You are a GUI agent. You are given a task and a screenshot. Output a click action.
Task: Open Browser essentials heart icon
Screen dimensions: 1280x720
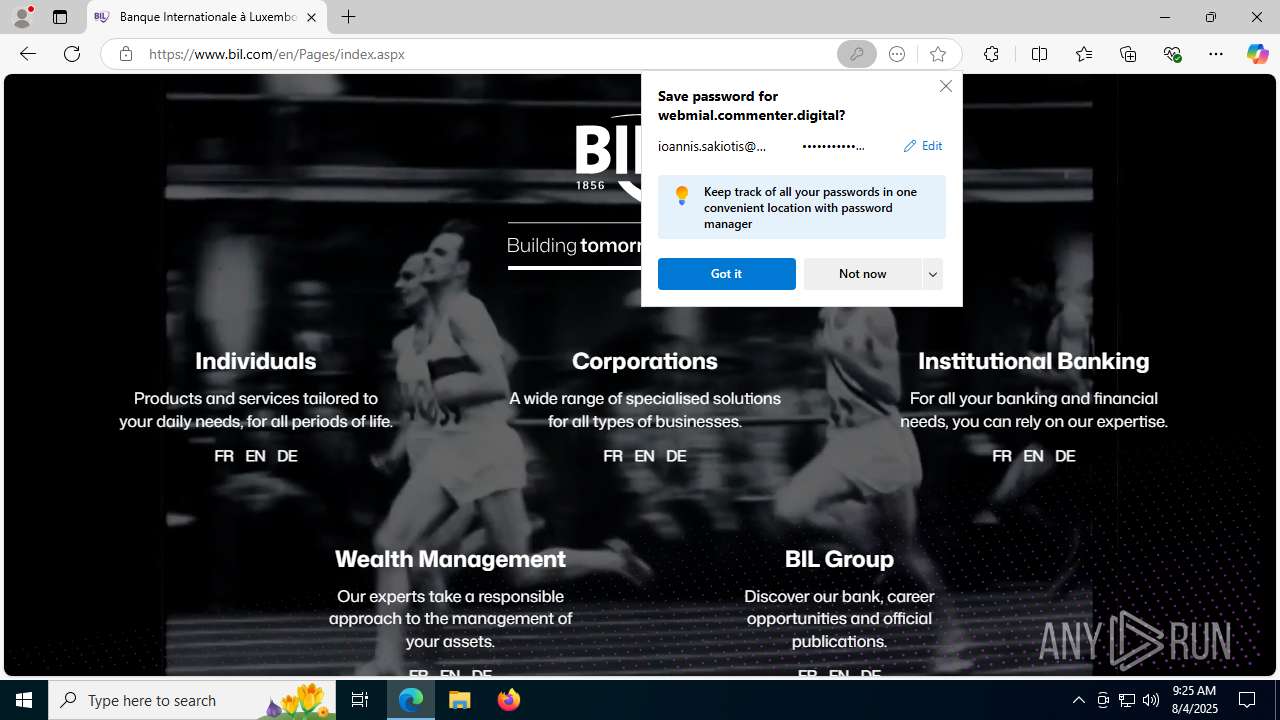(x=1172, y=54)
